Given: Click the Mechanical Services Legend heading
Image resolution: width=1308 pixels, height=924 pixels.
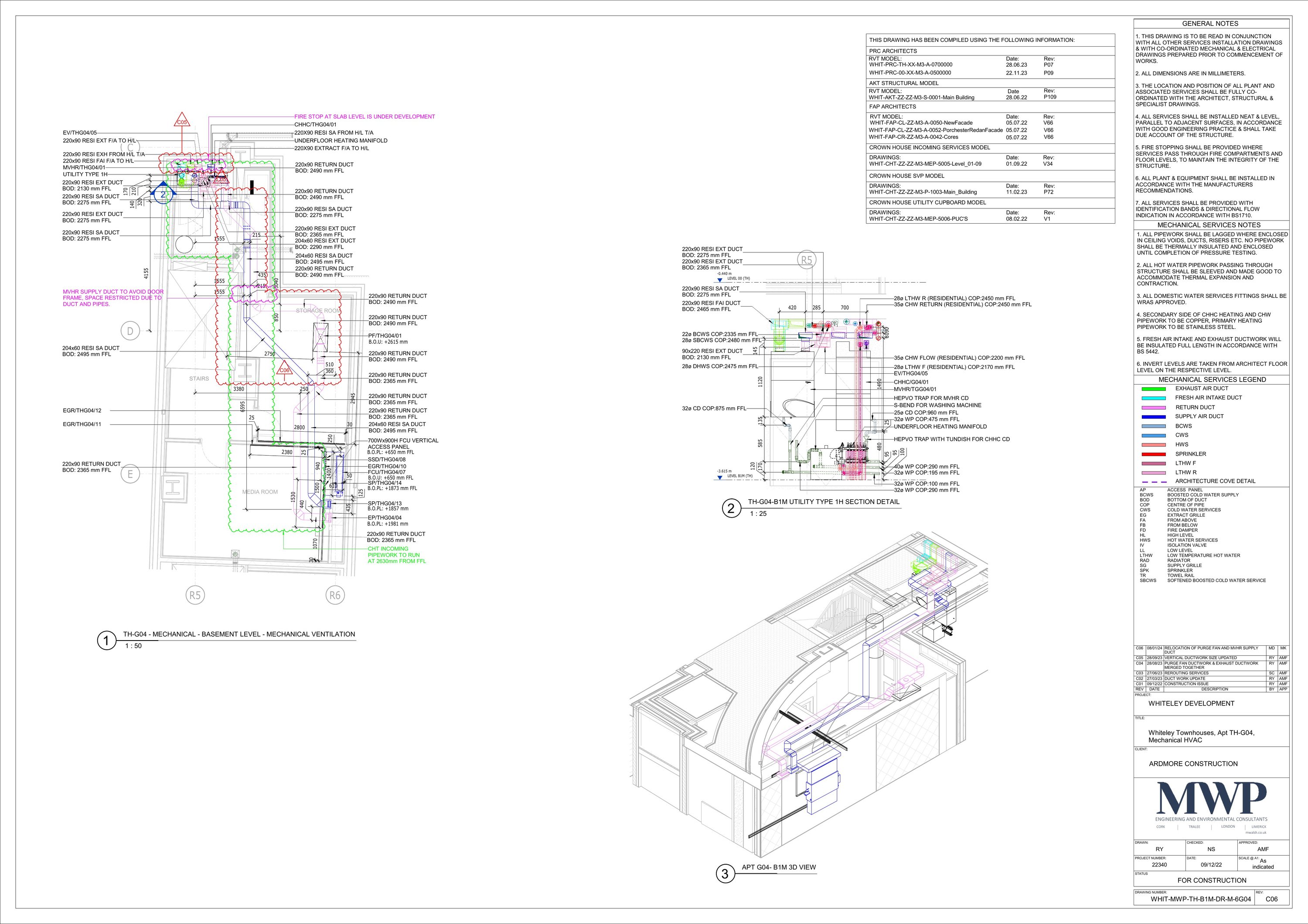Looking at the screenshot, I should pyautogui.click(x=1212, y=379).
